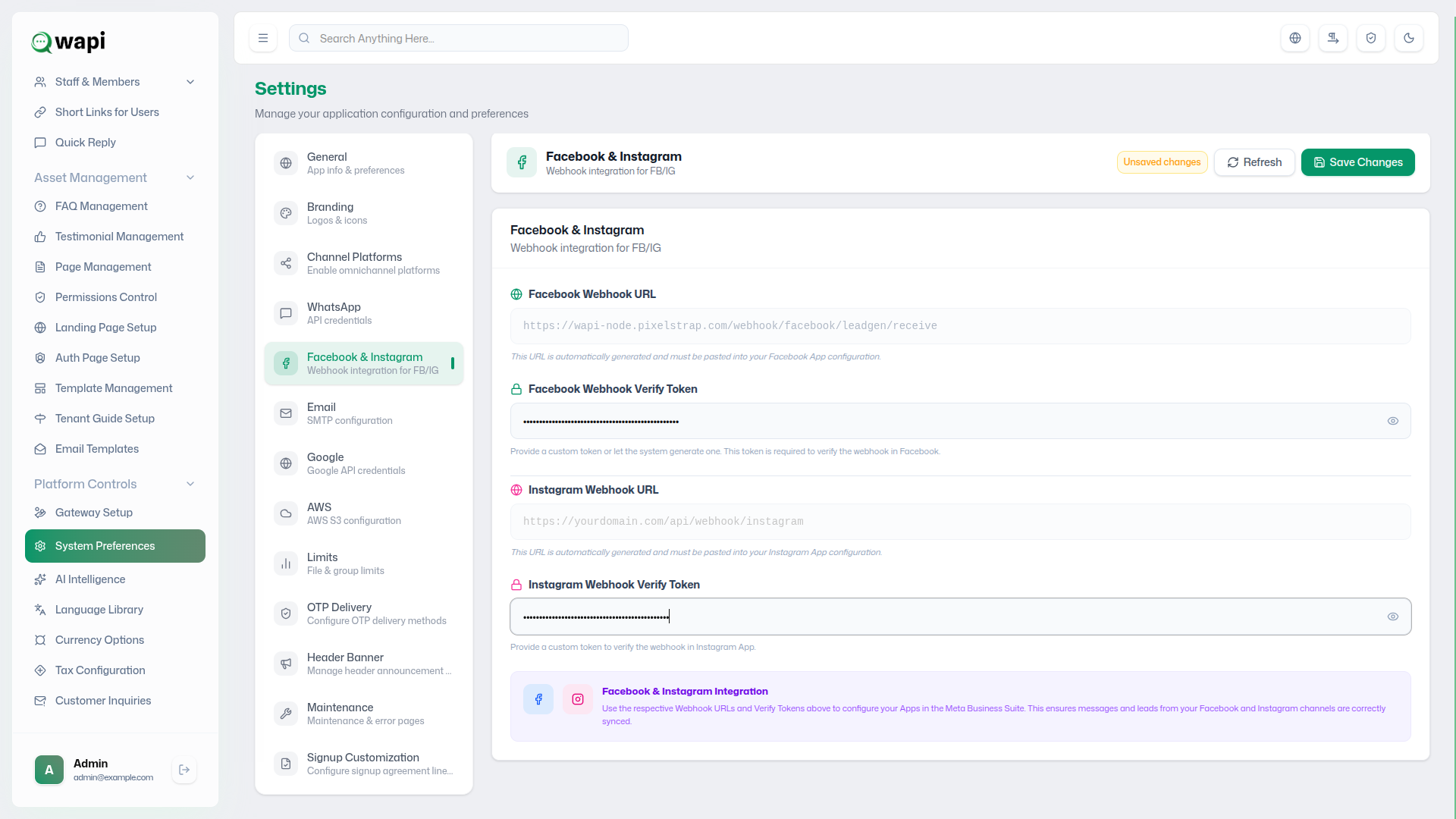Image resolution: width=1456 pixels, height=819 pixels.
Task: Click the Instagram Webhook Verify Token field
Action: 960,617
